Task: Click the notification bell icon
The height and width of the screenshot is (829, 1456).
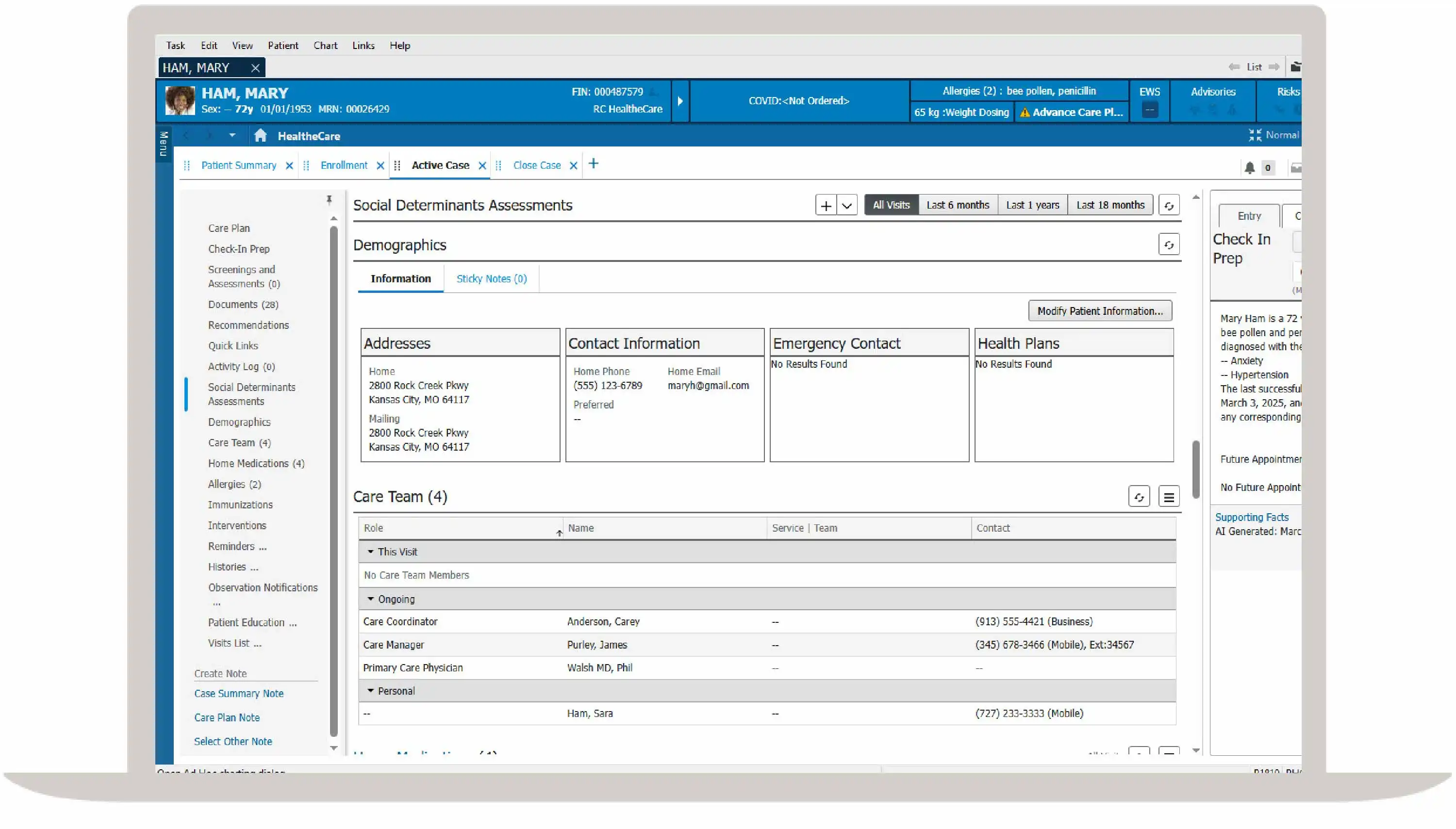Action: (x=1249, y=167)
